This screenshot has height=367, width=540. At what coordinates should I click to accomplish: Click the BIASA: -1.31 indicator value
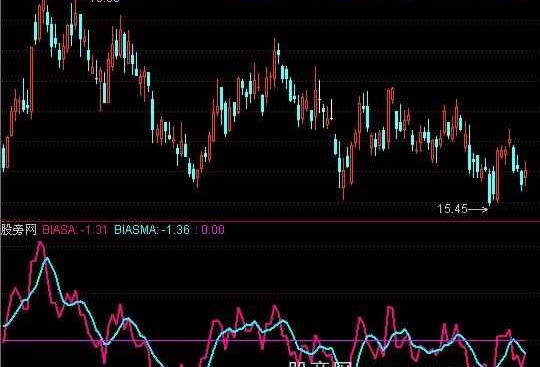[75, 230]
